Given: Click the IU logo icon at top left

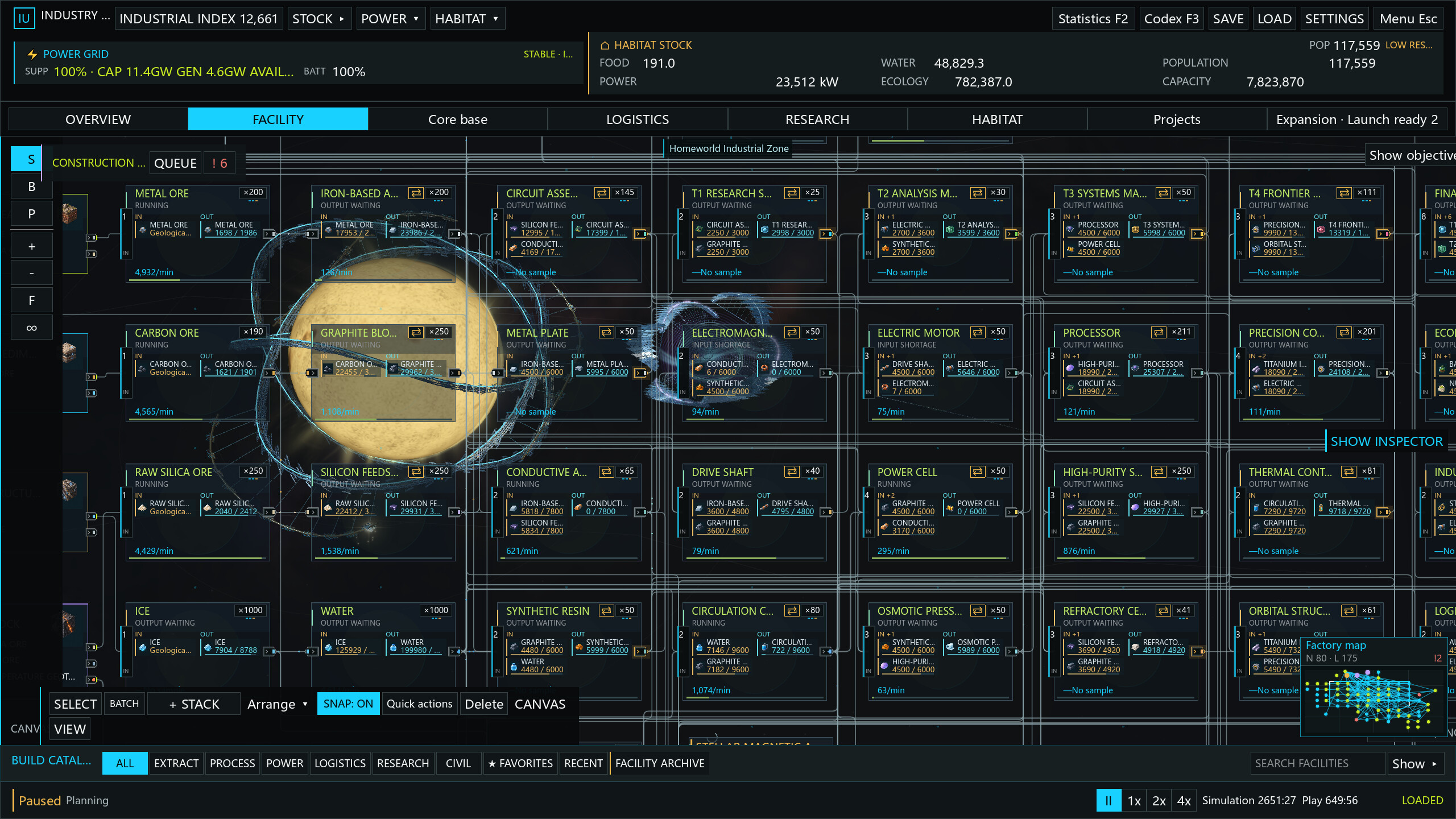Looking at the screenshot, I should point(24,18).
